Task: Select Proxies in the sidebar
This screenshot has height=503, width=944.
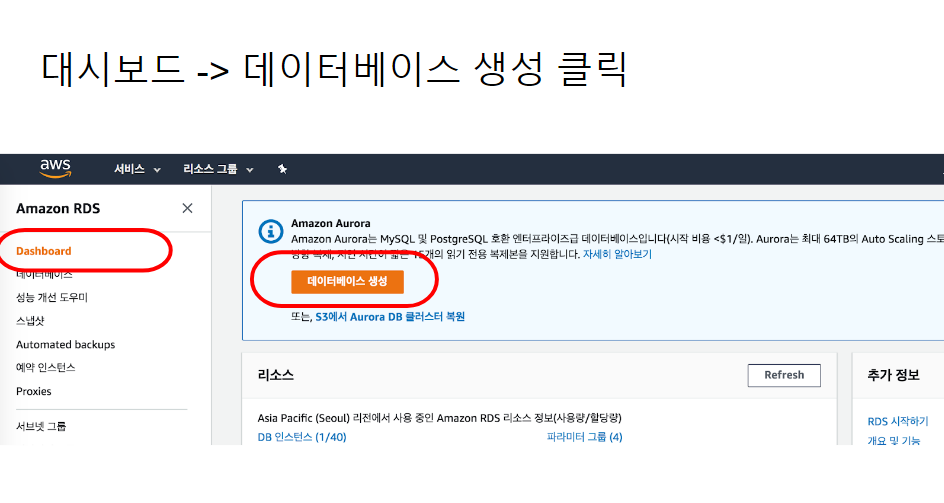Action: [34, 391]
